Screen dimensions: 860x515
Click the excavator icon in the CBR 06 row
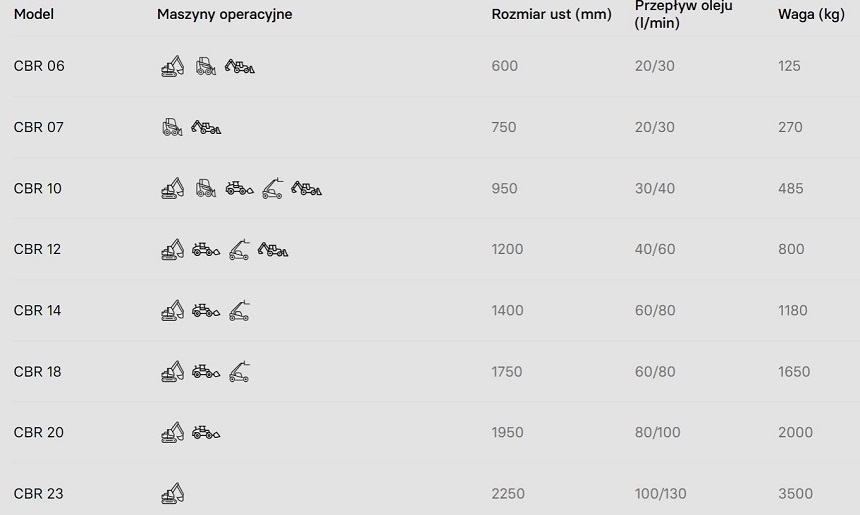tap(172, 67)
